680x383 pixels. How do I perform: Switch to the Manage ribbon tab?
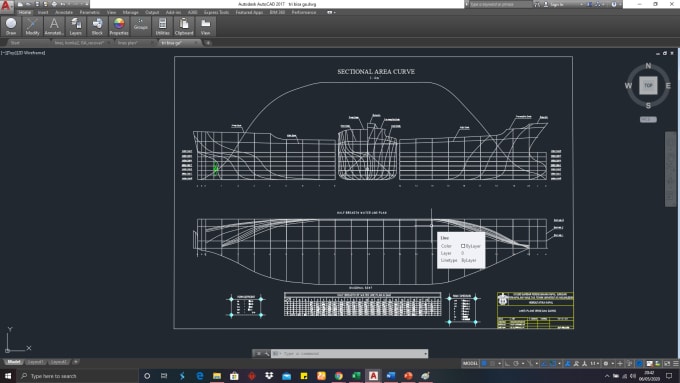[131, 13]
